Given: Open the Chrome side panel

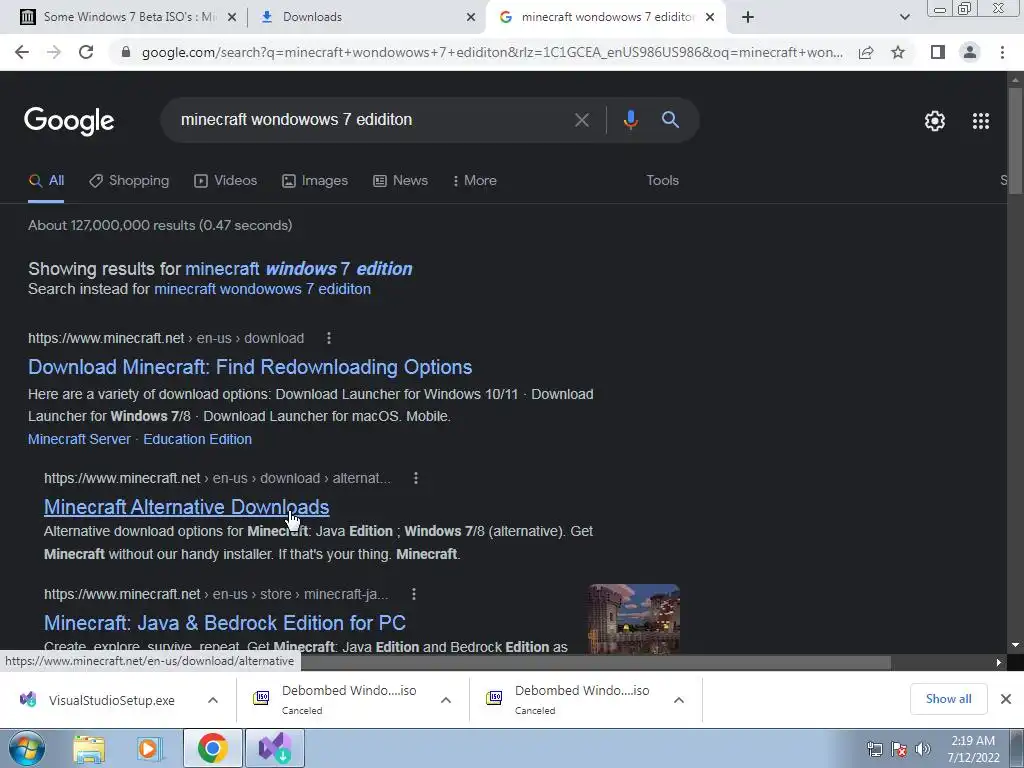Looking at the screenshot, I should [x=938, y=52].
